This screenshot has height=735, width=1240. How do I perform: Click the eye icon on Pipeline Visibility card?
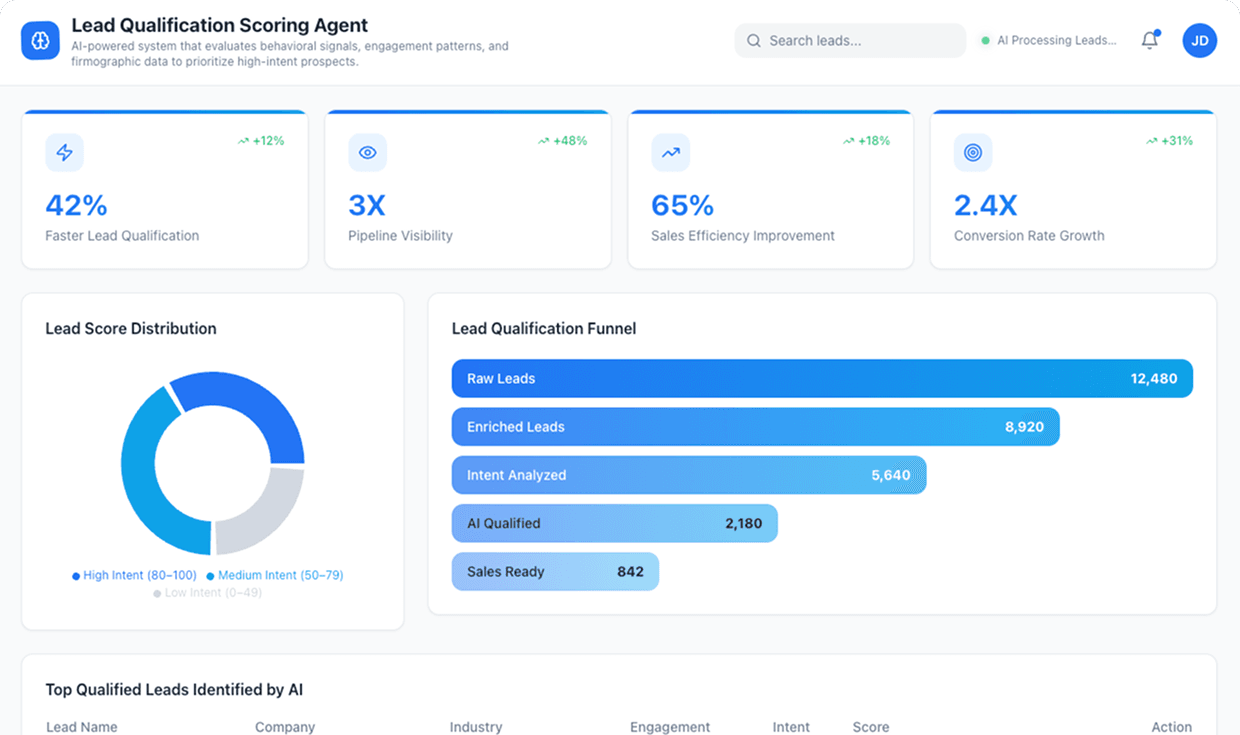[367, 152]
